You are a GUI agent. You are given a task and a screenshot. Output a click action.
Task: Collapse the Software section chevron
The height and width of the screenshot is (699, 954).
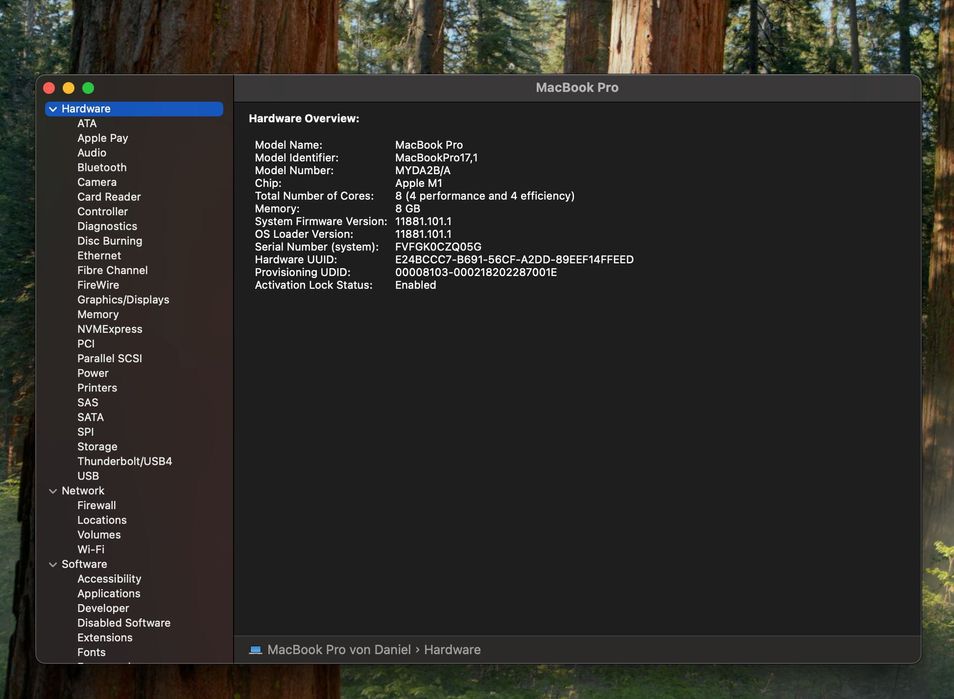point(53,565)
